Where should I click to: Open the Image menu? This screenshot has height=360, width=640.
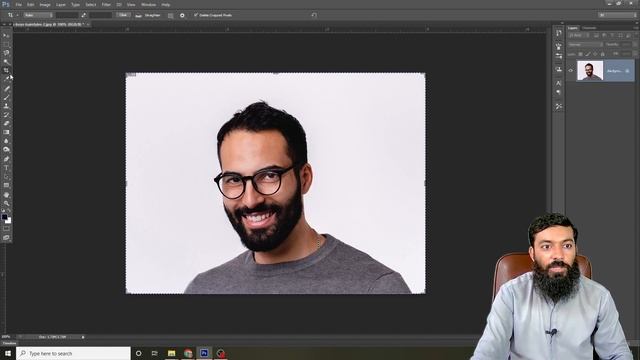click(45, 4)
